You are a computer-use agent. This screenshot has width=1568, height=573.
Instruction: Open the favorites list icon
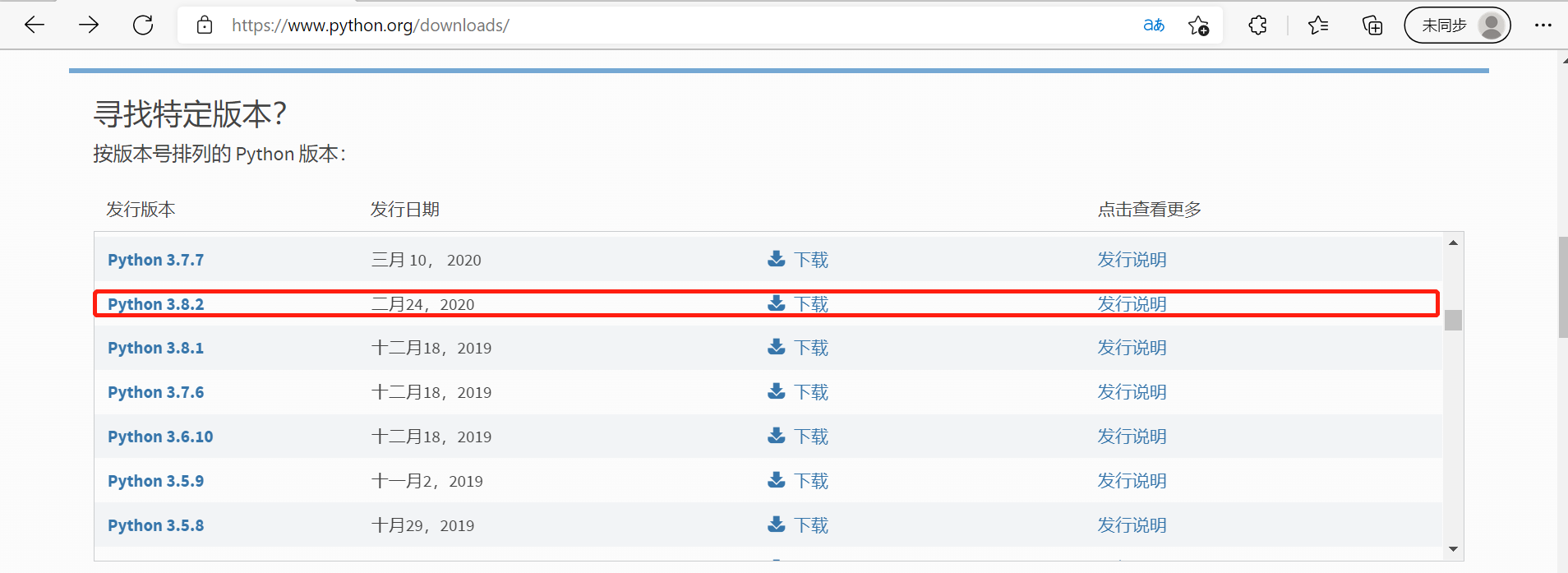[x=1318, y=25]
